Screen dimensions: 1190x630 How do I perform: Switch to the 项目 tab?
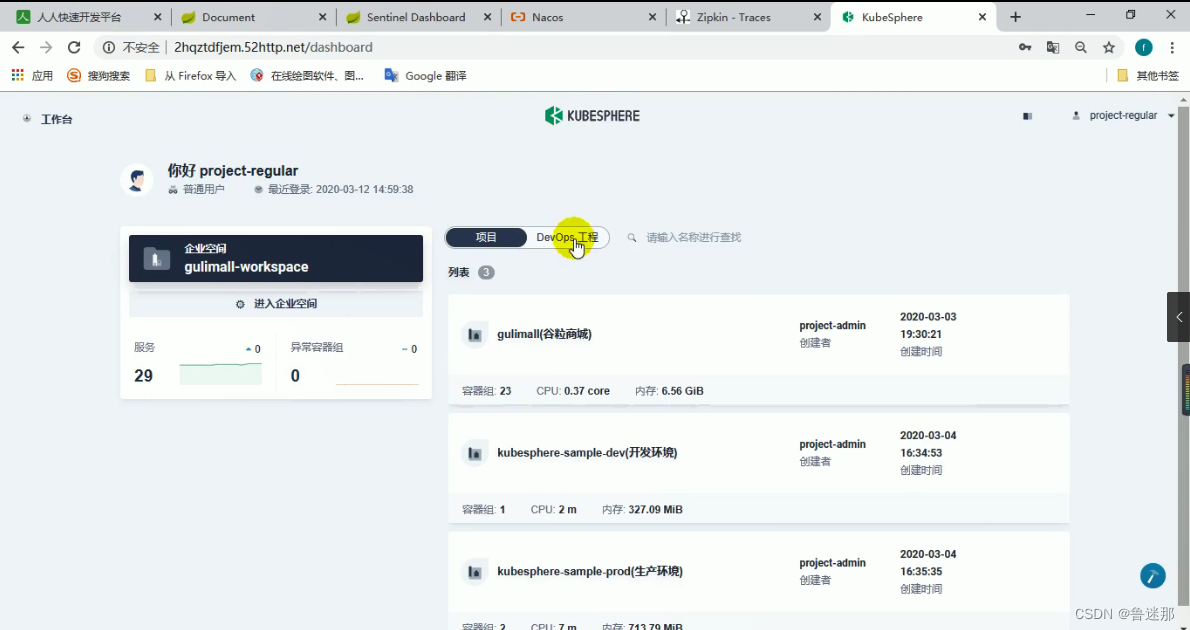click(x=486, y=238)
